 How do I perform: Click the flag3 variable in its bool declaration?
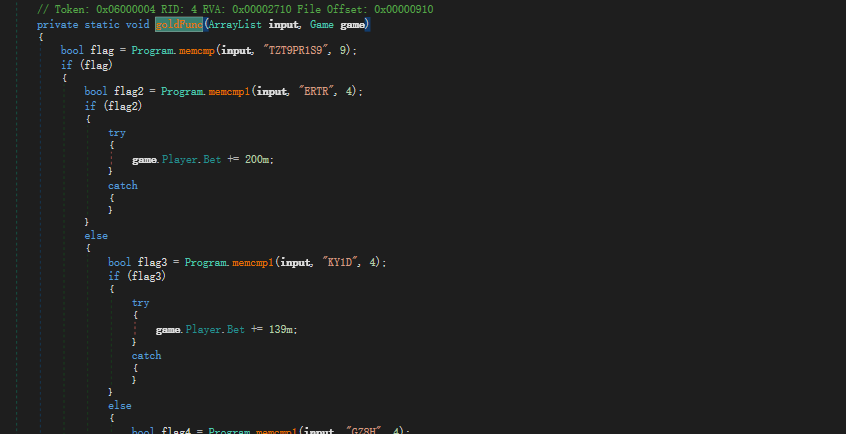pyautogui.click(x=153, y=262)
